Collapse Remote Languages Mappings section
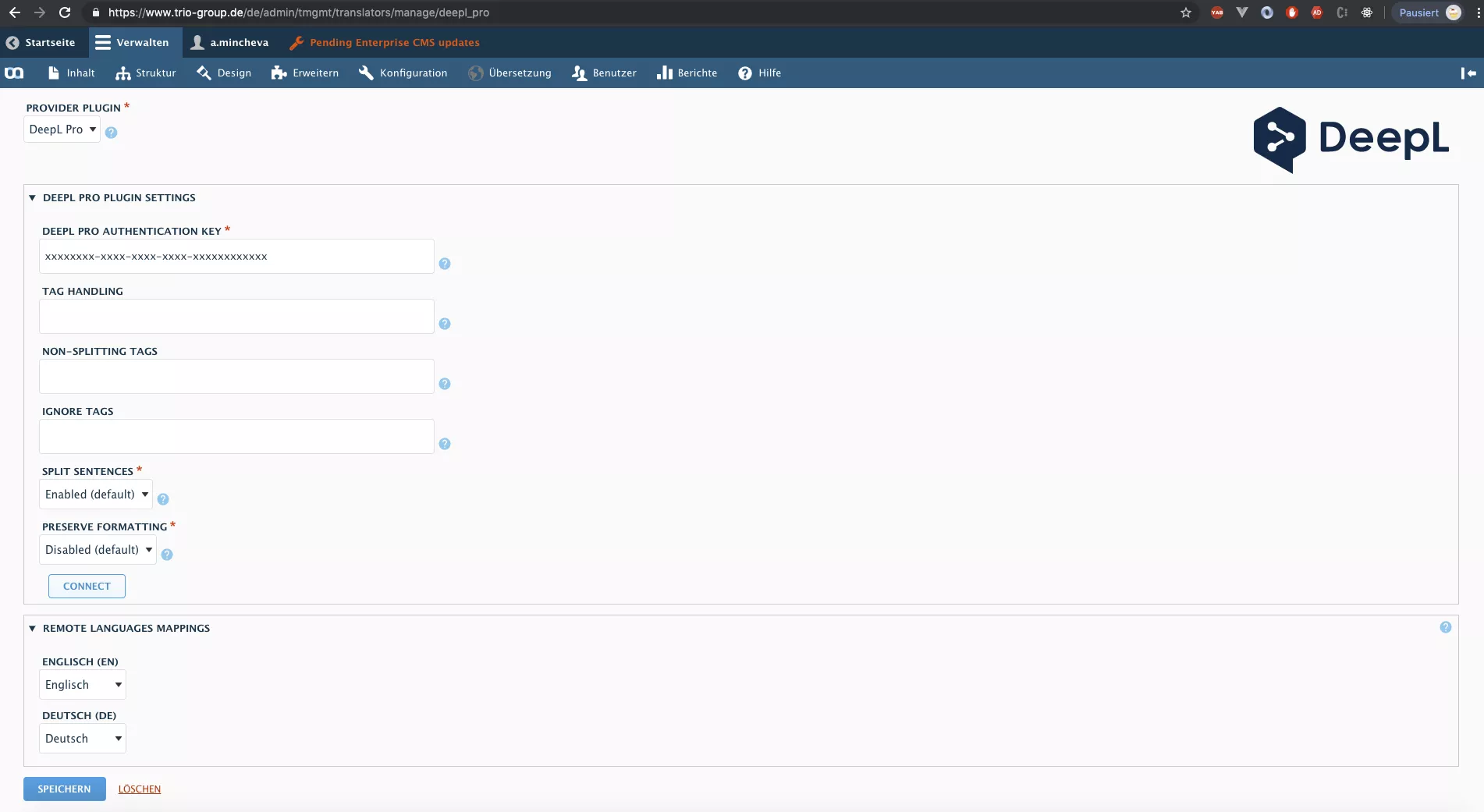The image size is (1484, 812). coord(119,628)
